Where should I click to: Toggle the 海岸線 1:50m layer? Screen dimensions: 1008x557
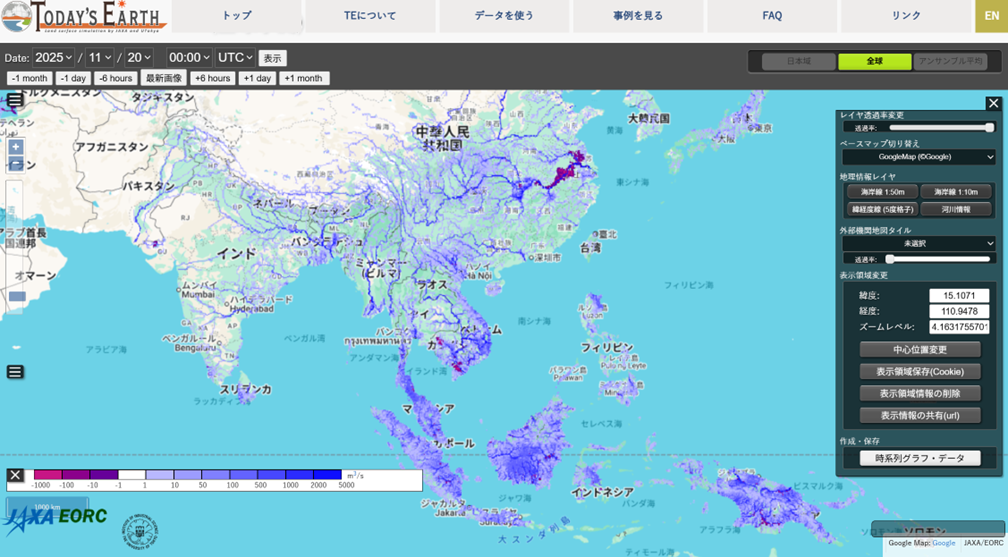[x=882, y=192]
